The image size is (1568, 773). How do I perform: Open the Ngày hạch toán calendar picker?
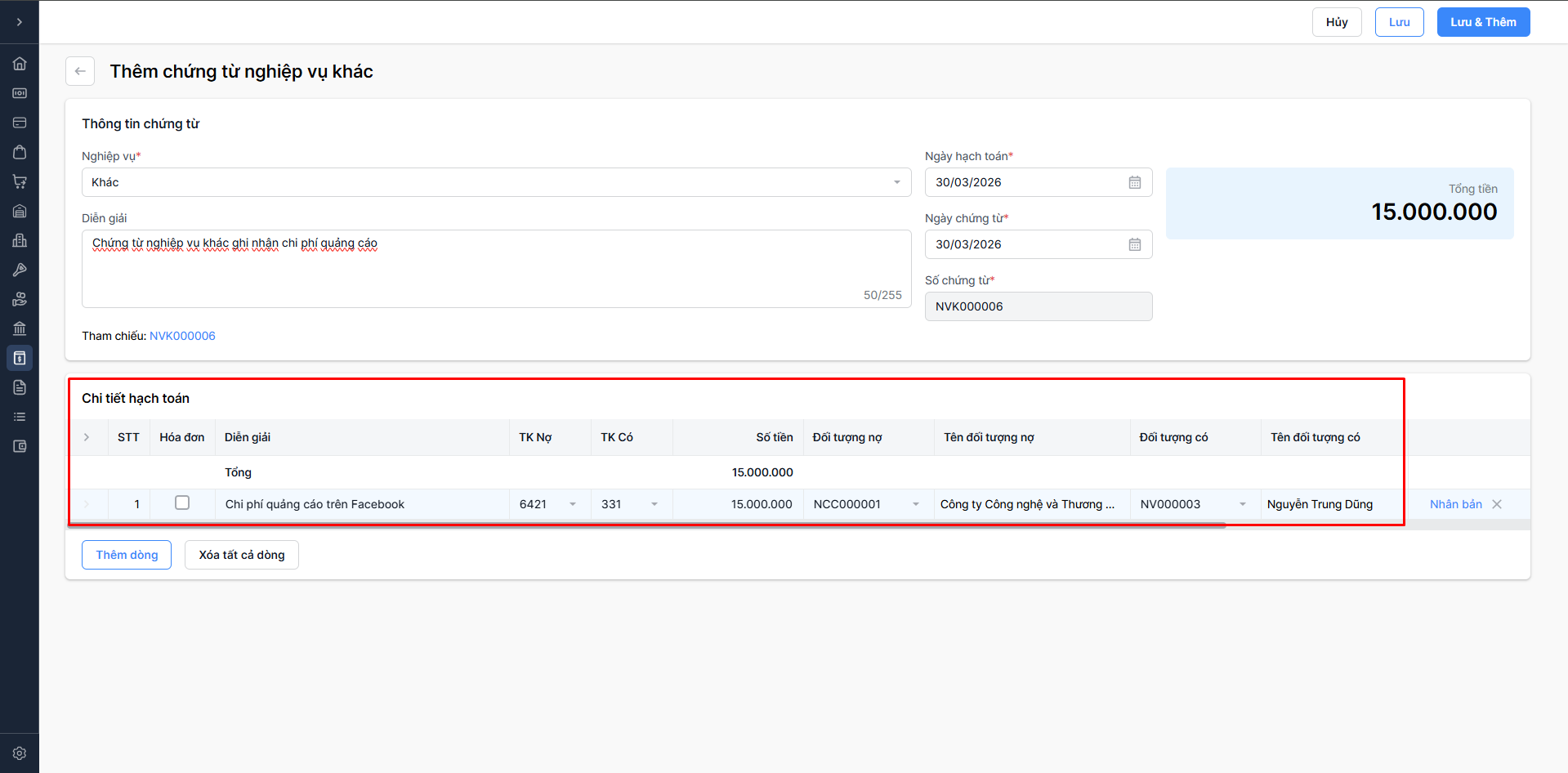[x=1134, y=182]
